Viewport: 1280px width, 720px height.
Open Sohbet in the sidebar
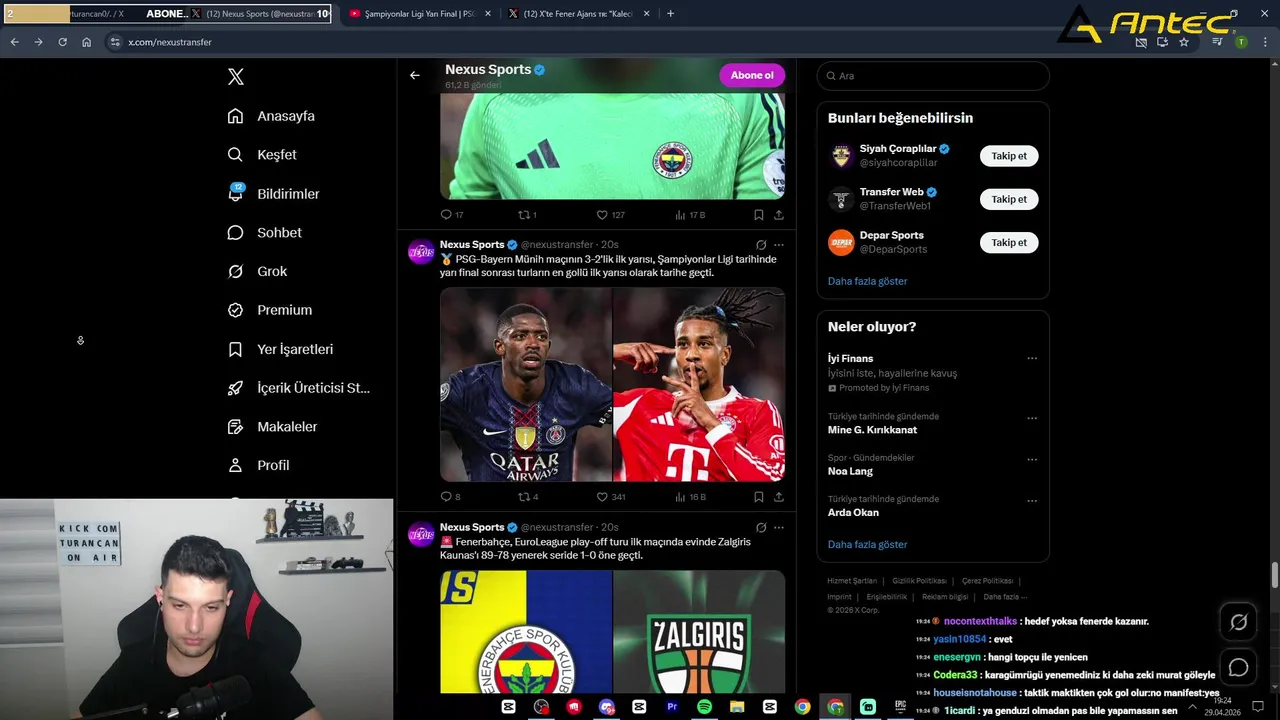click(x=264, y=232)
